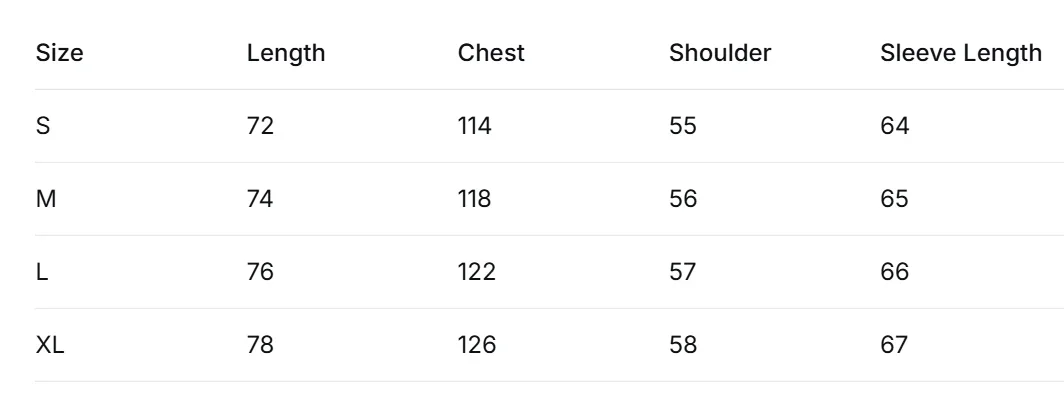Select sleeve length value 67
The image size is (1064, 394).
coord(894,345)
